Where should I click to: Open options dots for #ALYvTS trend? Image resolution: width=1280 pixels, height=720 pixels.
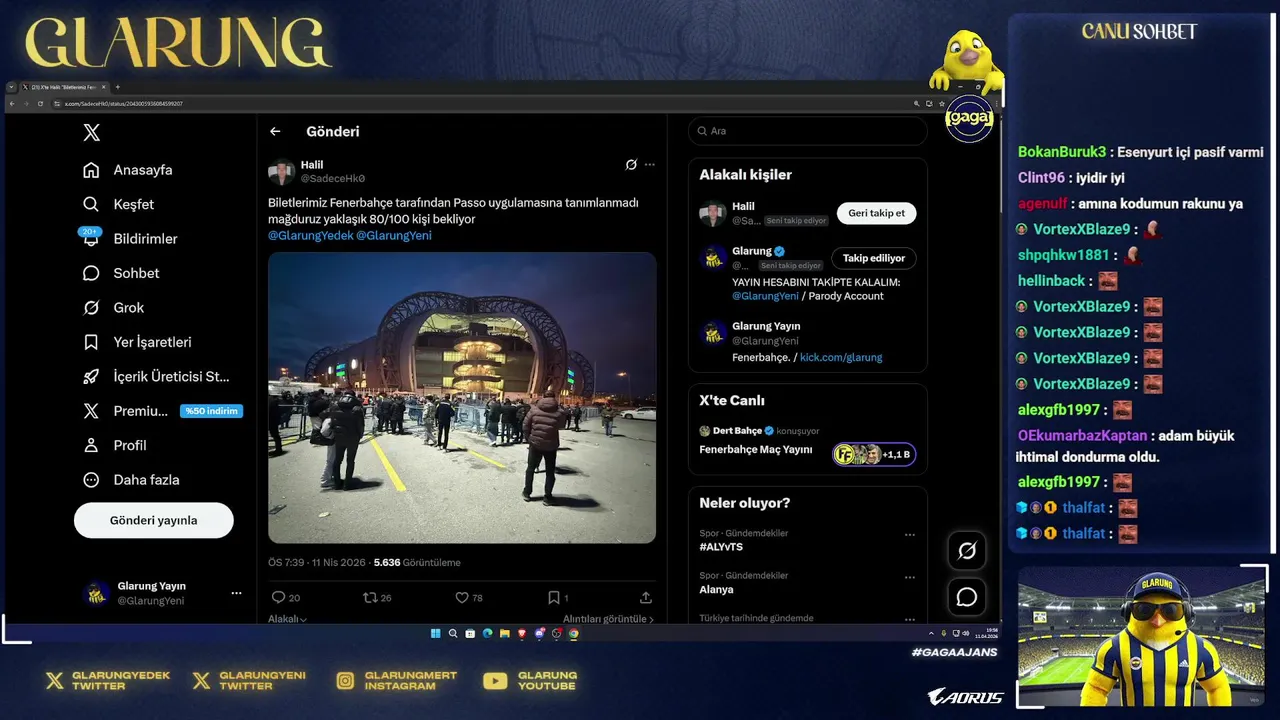point(910,535)
